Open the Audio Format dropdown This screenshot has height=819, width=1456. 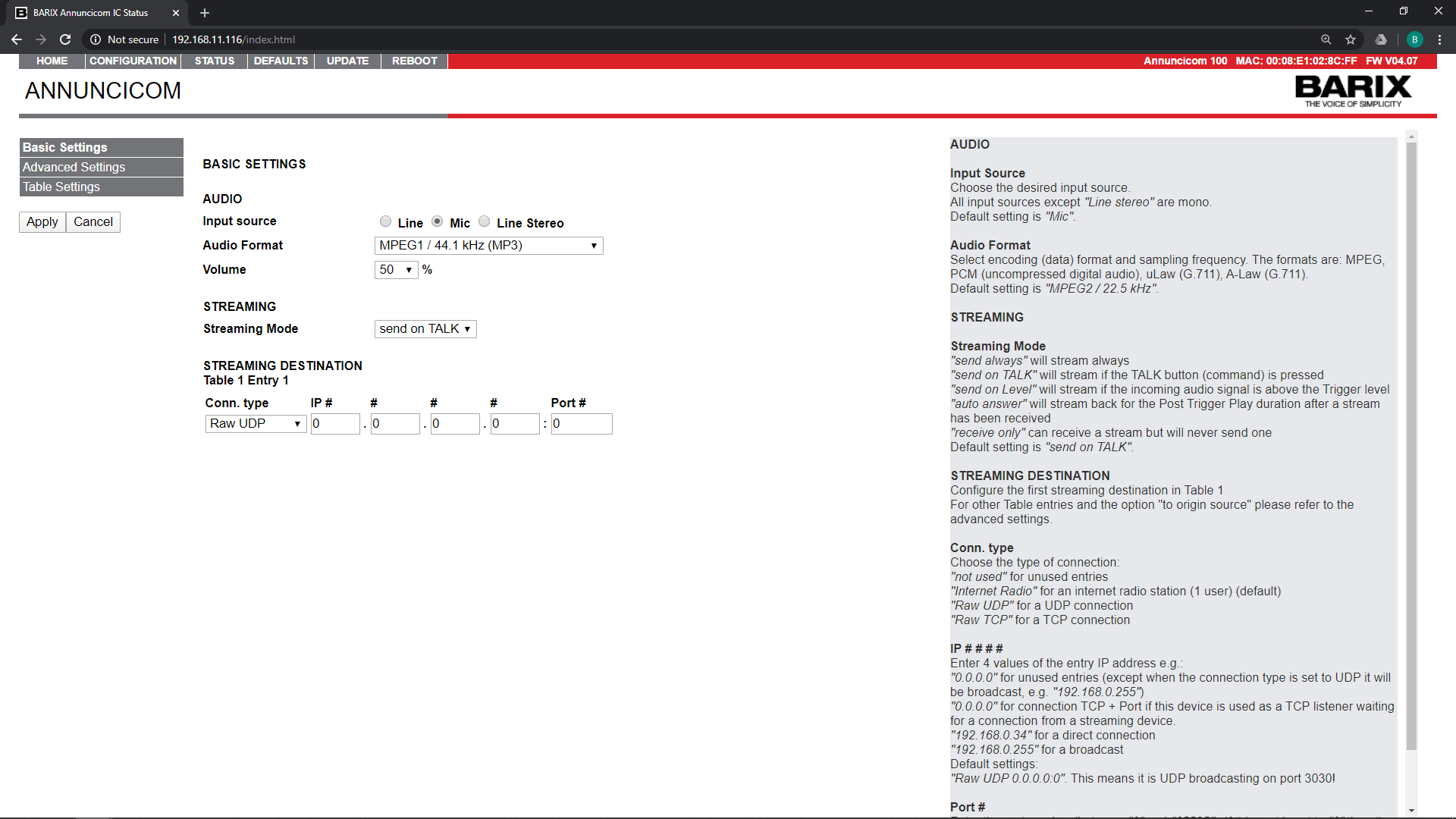(488, 246)
